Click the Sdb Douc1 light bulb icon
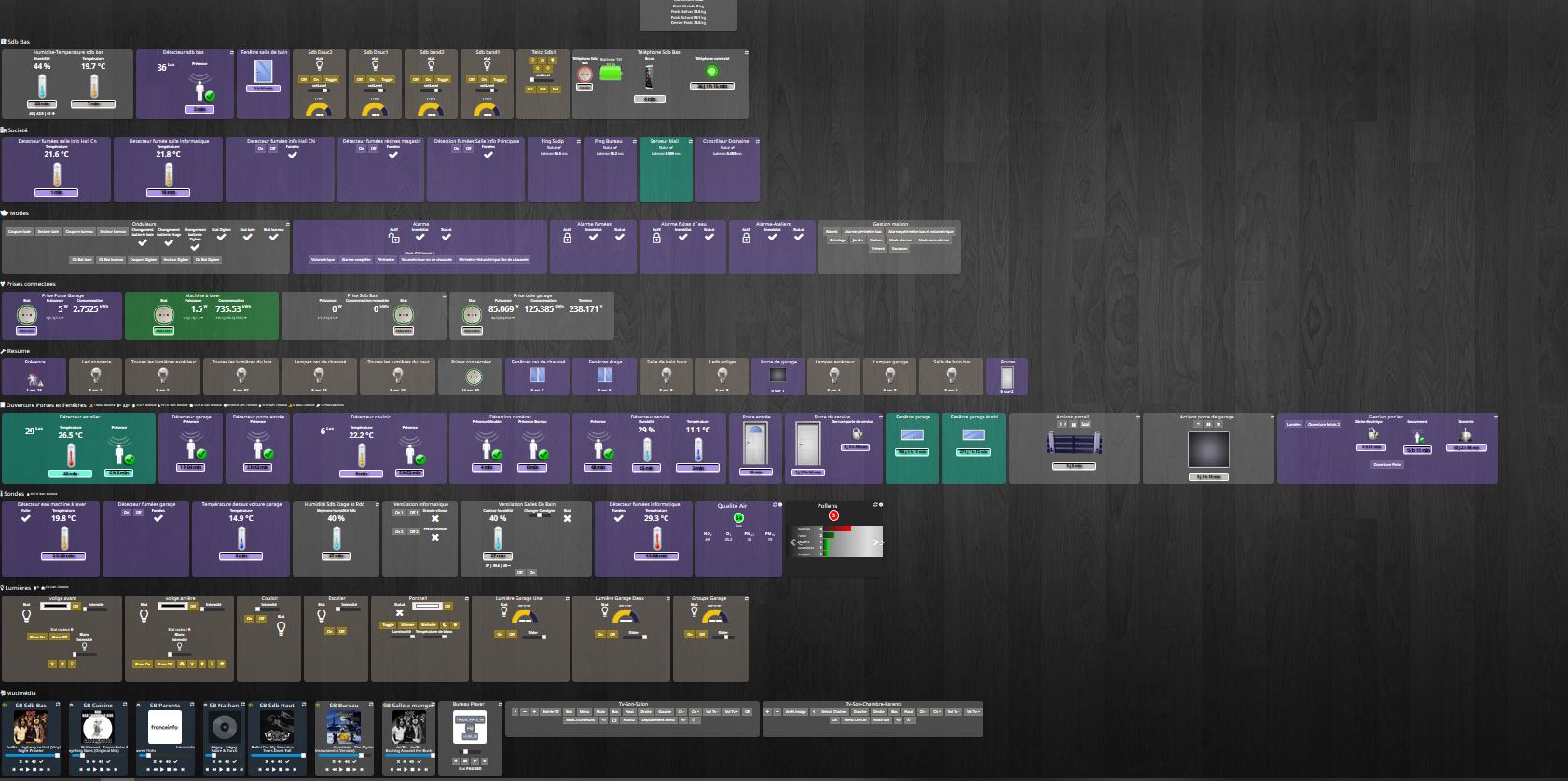Image resolution: width=1568 pixels, height=781 pixels. click(x=376, y=65)
